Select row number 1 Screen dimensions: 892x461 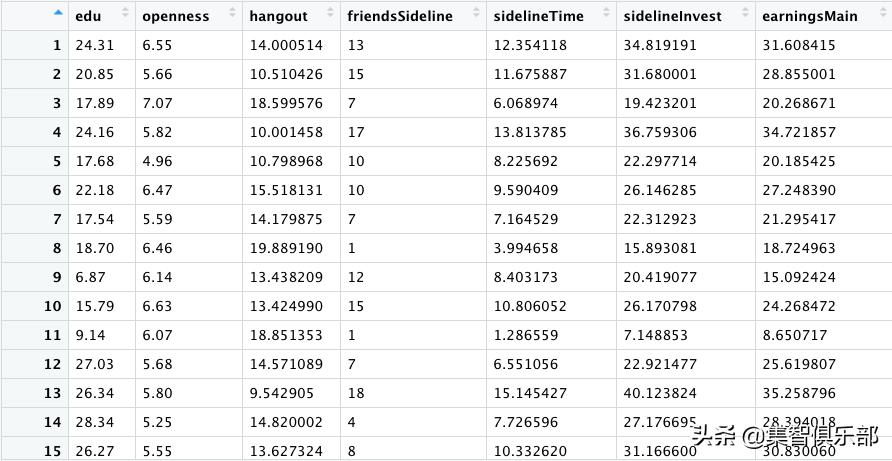(56, 46)
